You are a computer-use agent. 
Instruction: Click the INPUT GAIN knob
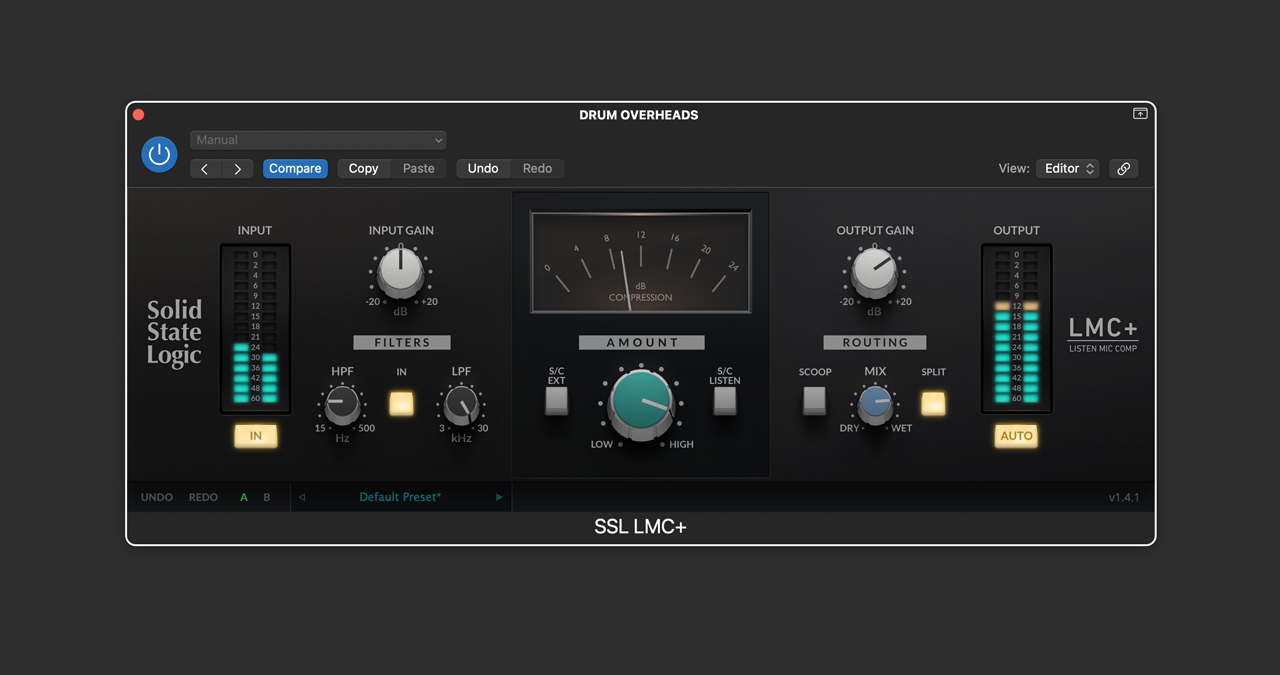coord(401,272)
